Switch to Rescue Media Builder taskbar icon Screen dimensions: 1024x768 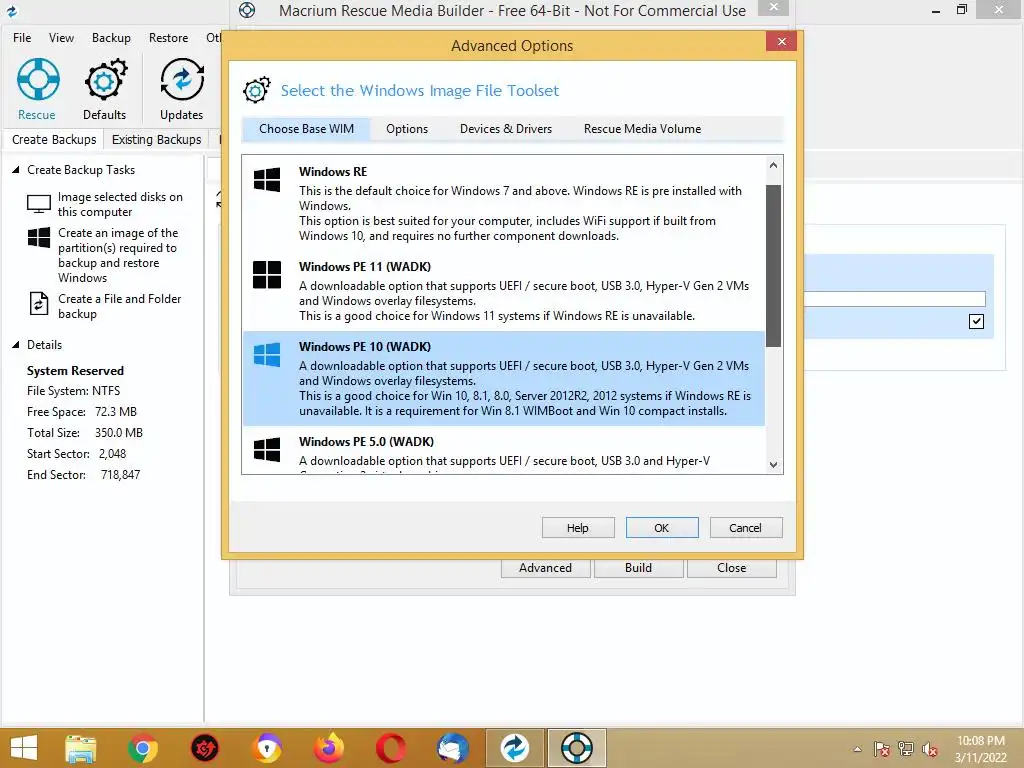[x=577, y=748]
